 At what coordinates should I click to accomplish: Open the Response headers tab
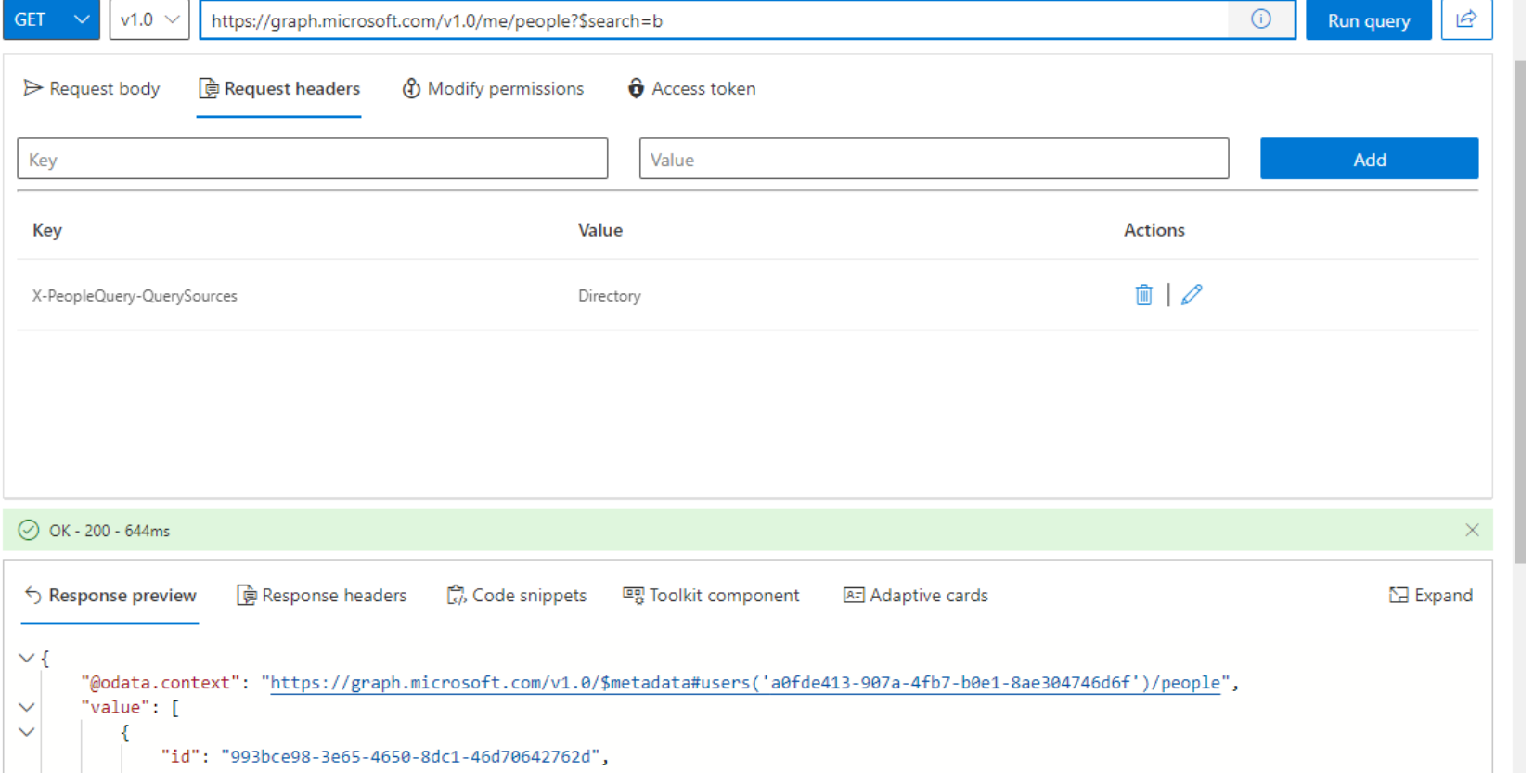tap(322, 596)
